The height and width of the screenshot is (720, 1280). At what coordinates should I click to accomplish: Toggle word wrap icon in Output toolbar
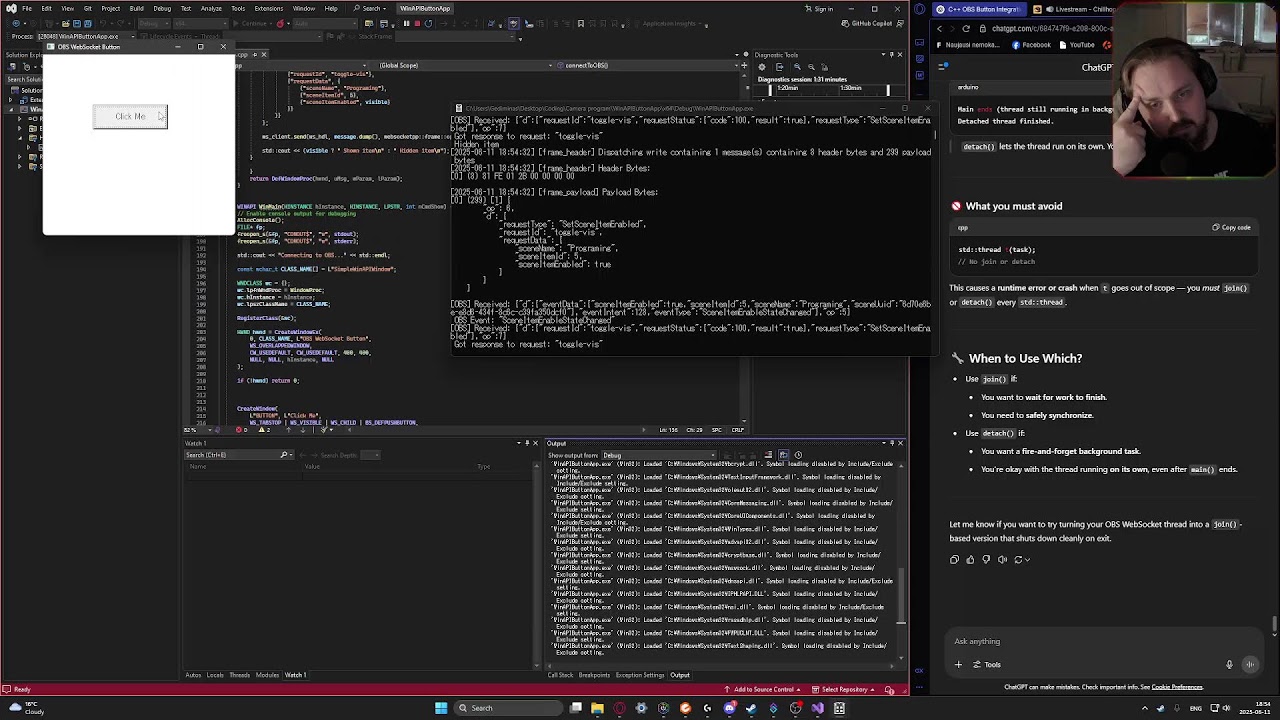point(783,456)
